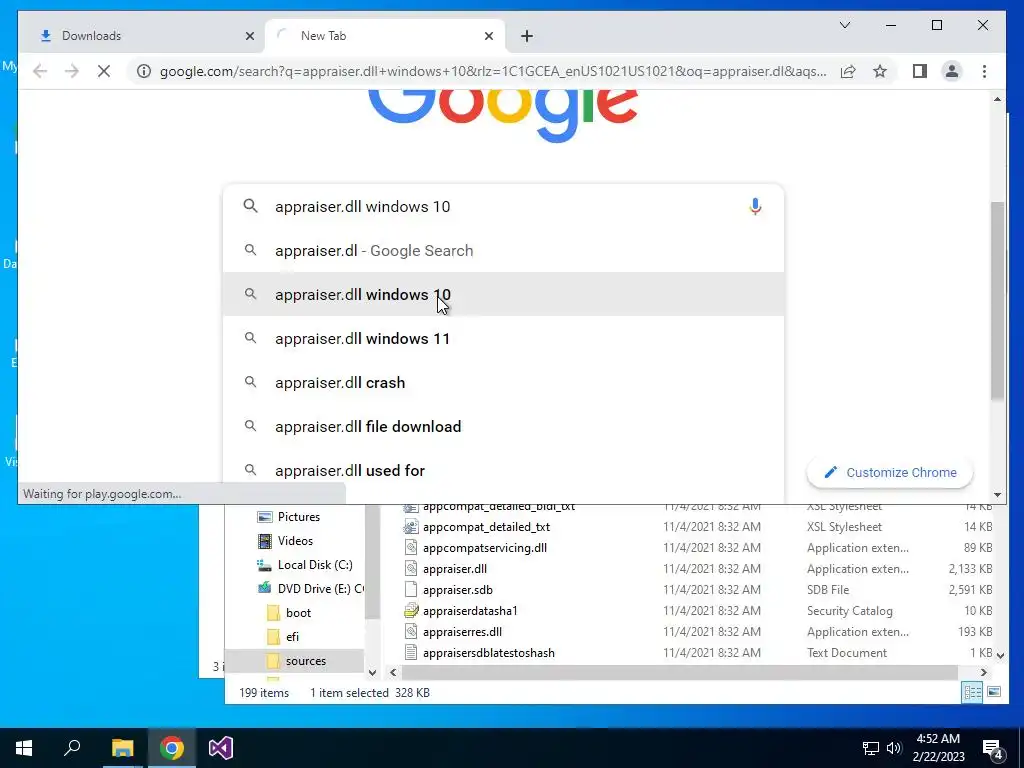Open File Explorer from the taskbar

click(122, 748)
